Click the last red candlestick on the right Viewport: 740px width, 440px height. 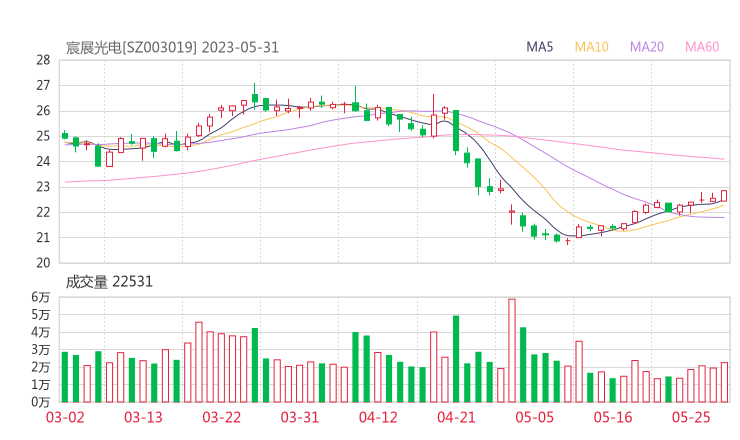click(724, 195)
